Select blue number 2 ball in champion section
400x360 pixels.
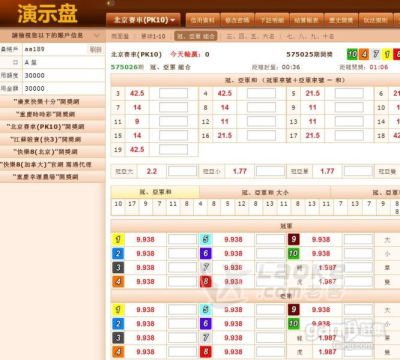coord(118,253)
